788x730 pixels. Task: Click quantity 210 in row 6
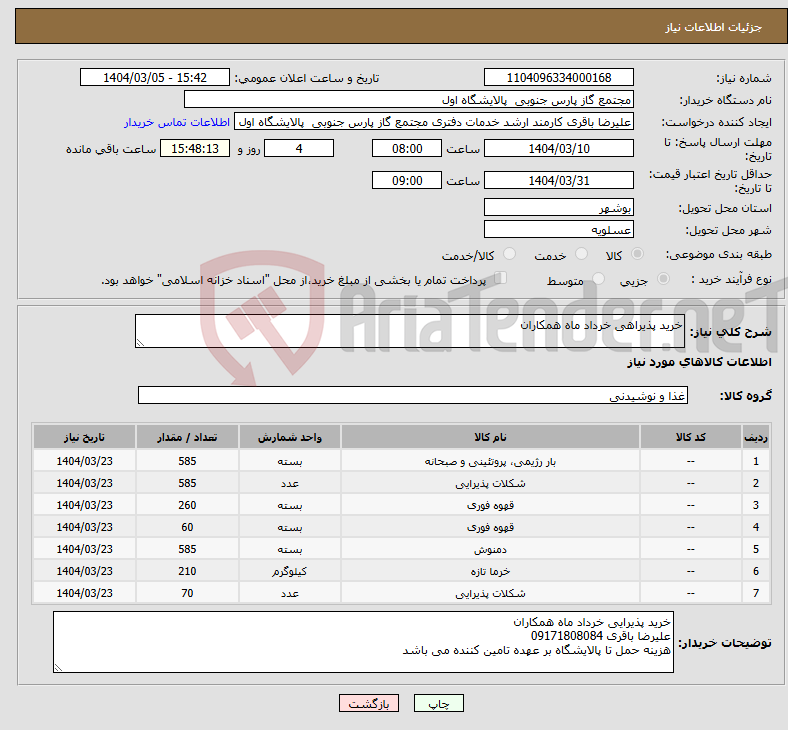(187, 572)
